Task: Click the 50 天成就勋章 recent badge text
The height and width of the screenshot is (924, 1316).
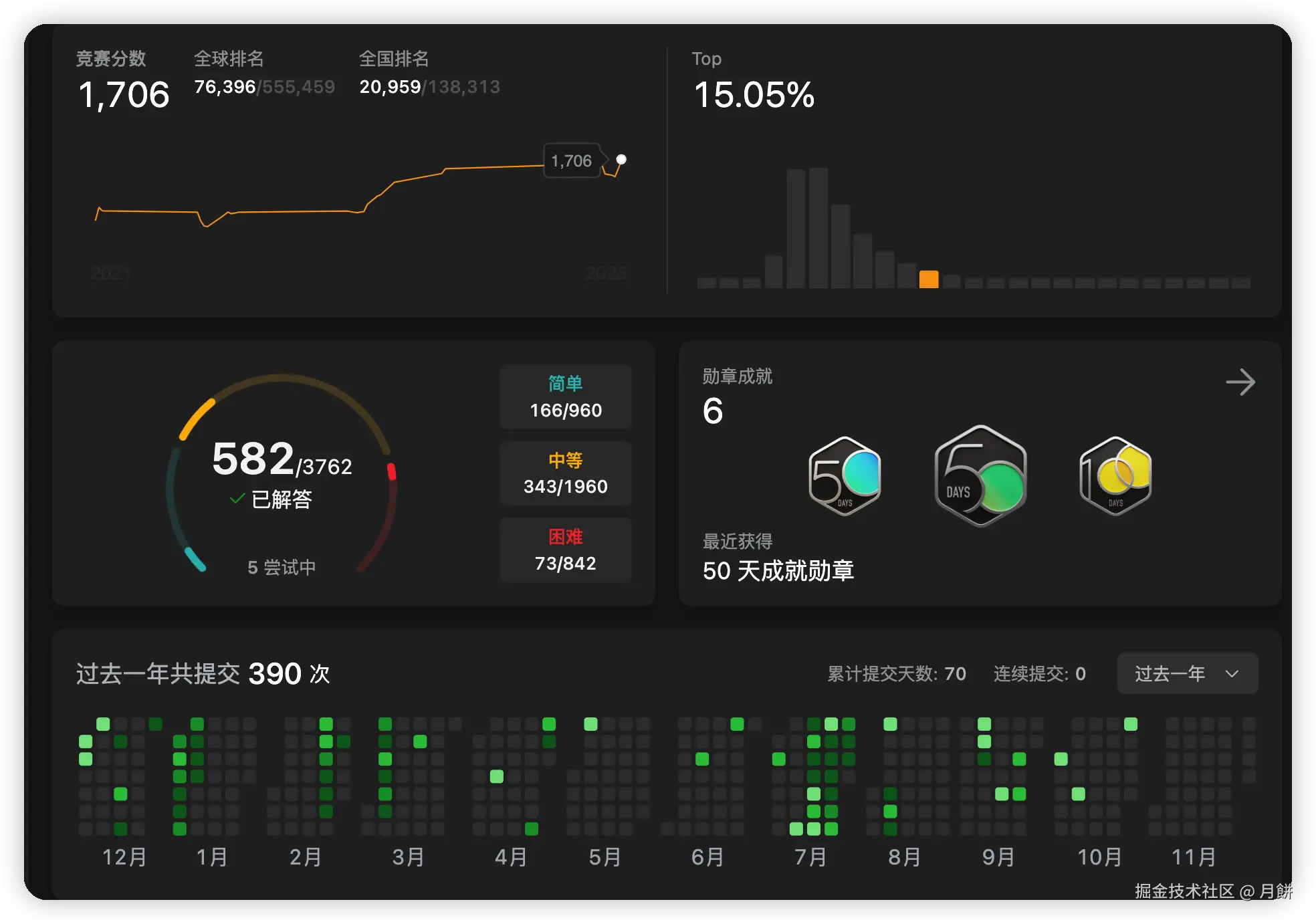Action: pos(778,570)
